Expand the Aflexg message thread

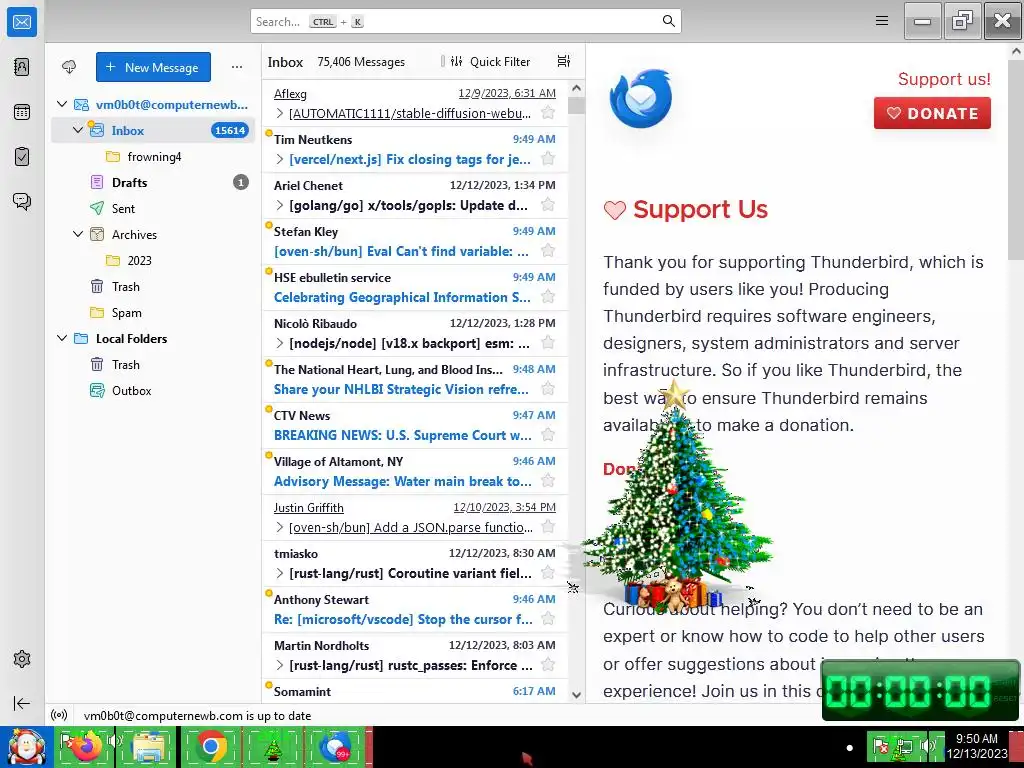coord(280,113)
